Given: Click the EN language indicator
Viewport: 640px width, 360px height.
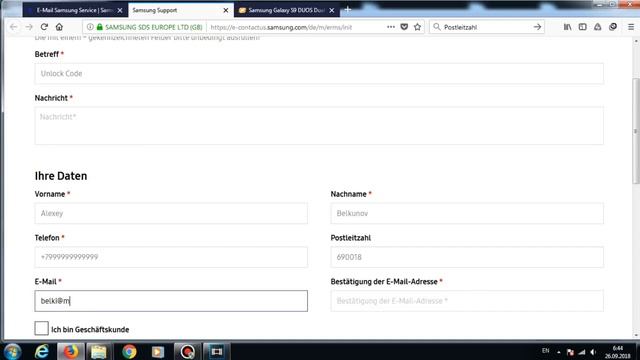Looking at the screenshot, I should [545, 351].
